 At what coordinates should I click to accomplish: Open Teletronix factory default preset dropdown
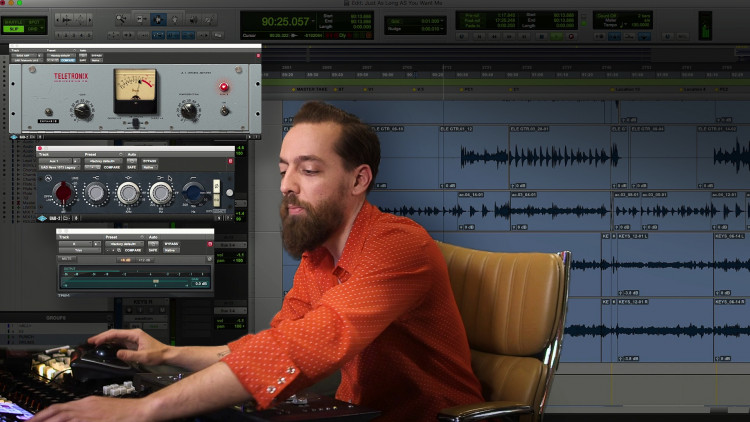(61, 56)
